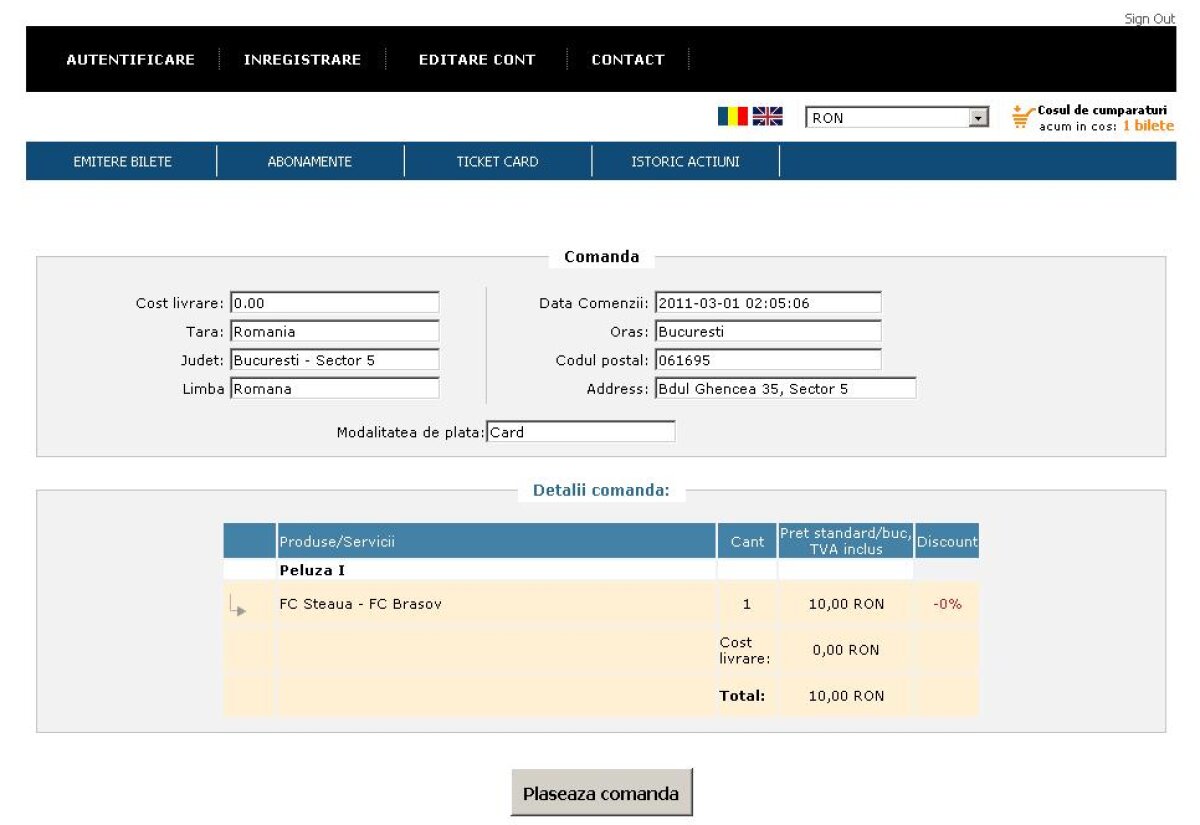
Task: Open EDITARE CONT menu entry
Action: [x=477, y=59]
